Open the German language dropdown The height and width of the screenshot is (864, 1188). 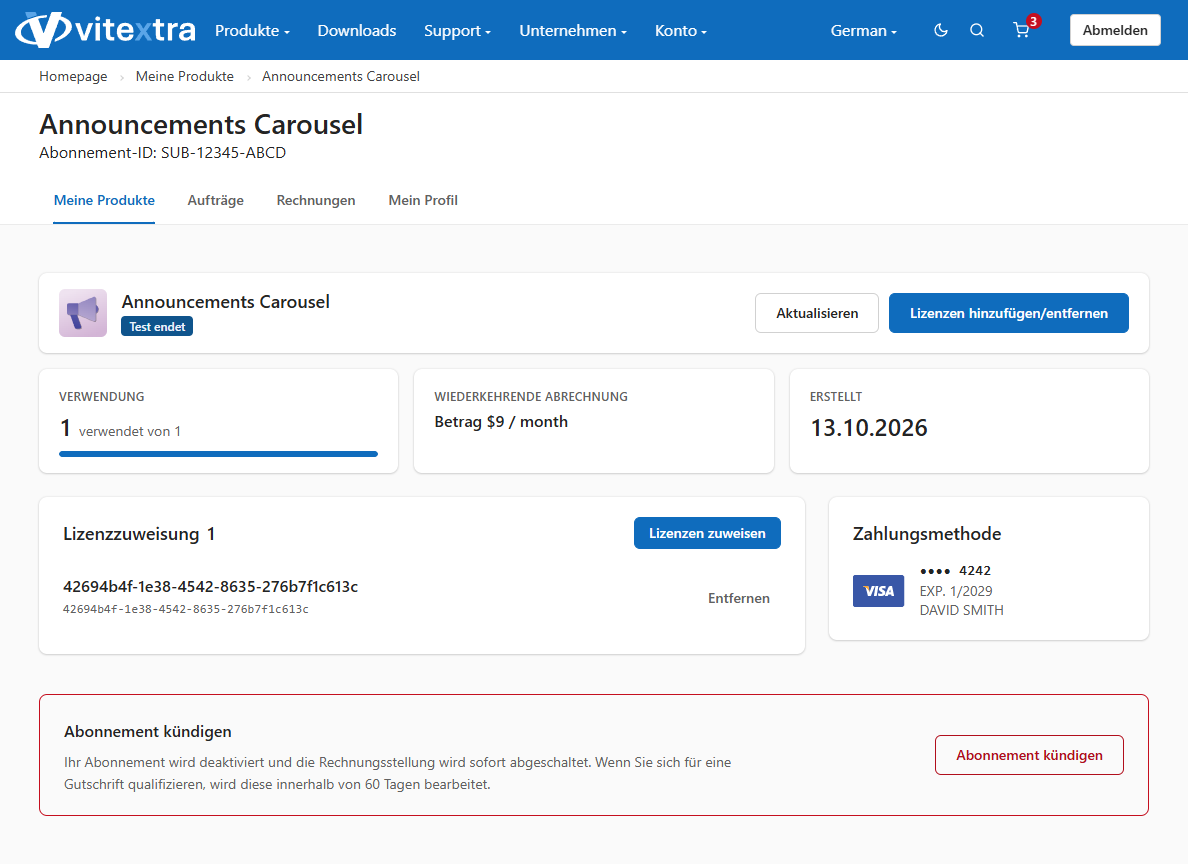tap(864, 30)
